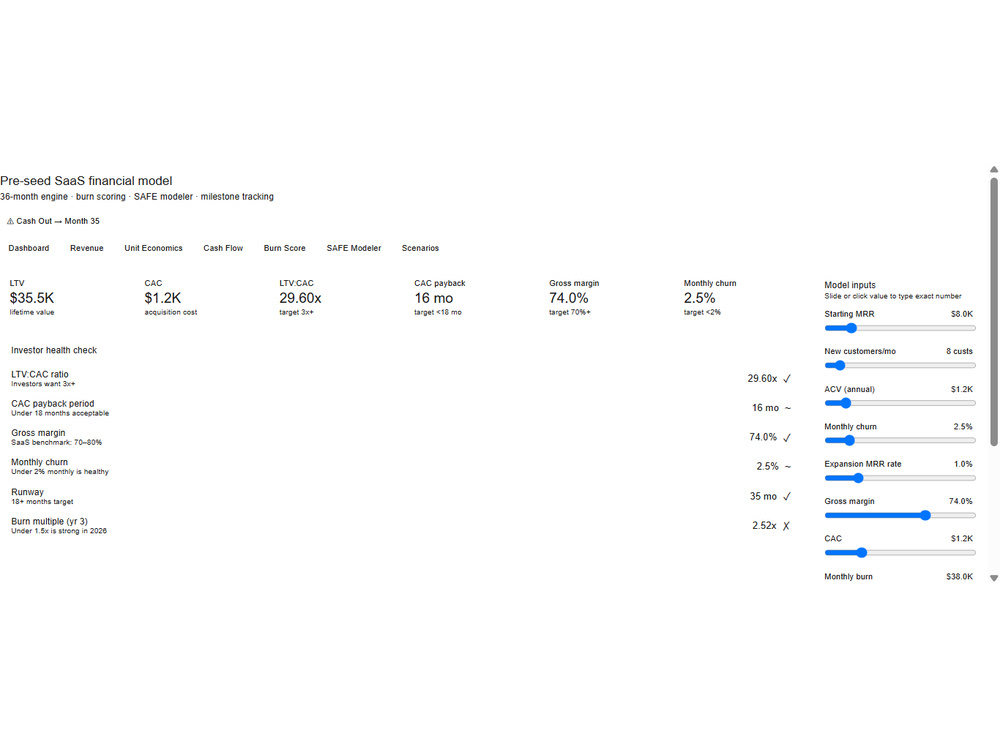Image resolution: width=1000 pixels, height=750 pixels.
Task: Click the LTV:CAC ratio health row
Action: click(401, 378)
